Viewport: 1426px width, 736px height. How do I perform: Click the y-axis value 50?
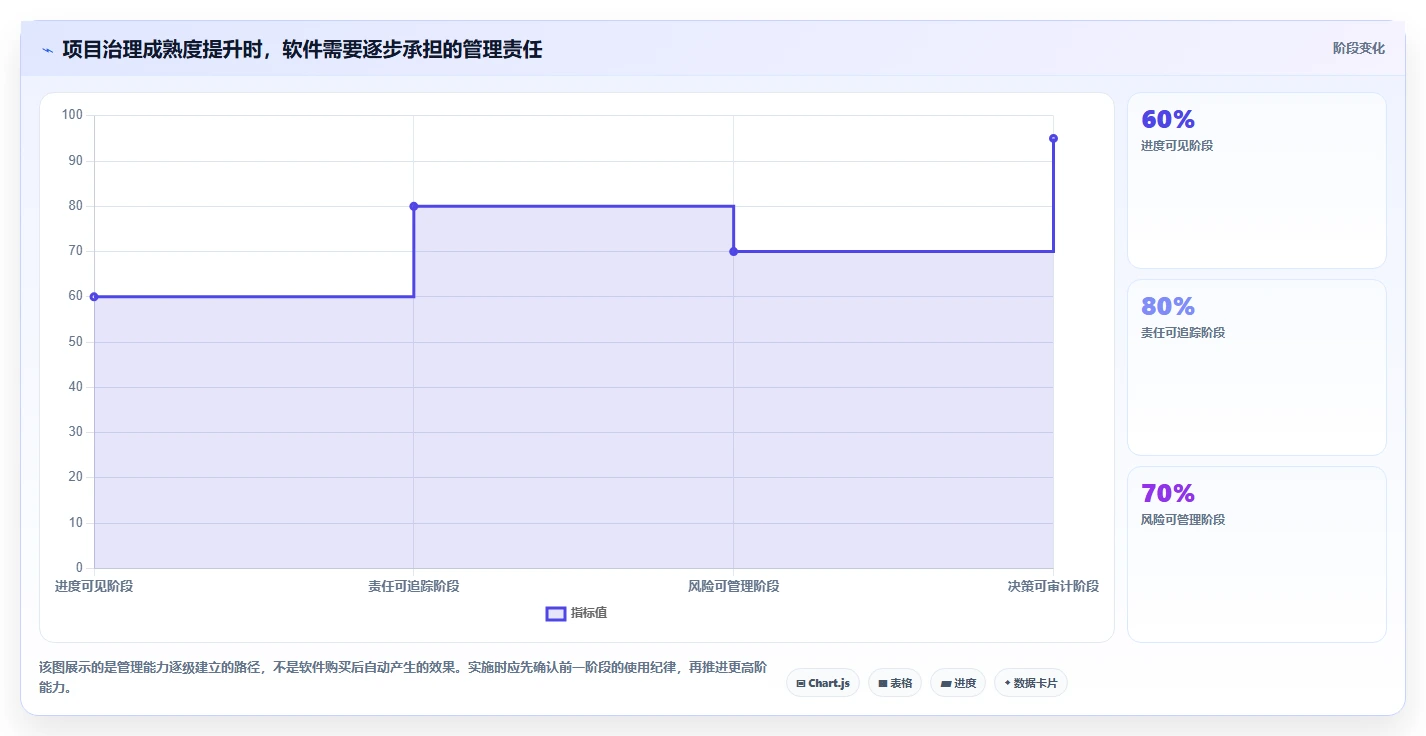tap(75, 342)
